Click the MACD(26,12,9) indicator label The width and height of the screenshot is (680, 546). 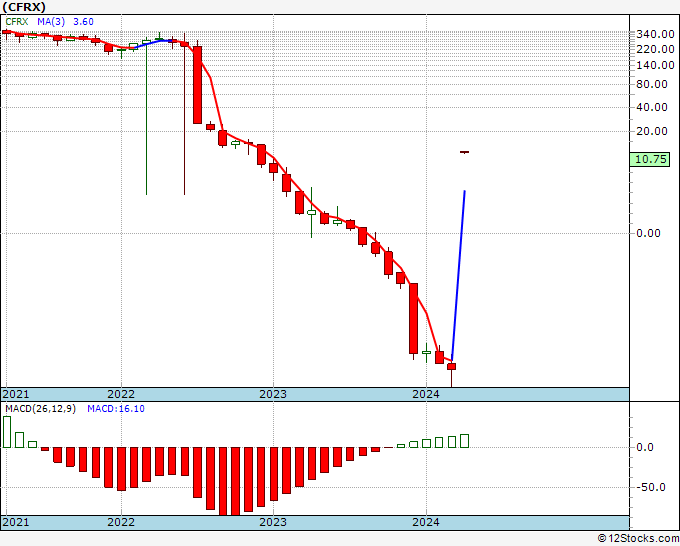tap(40, 409)
